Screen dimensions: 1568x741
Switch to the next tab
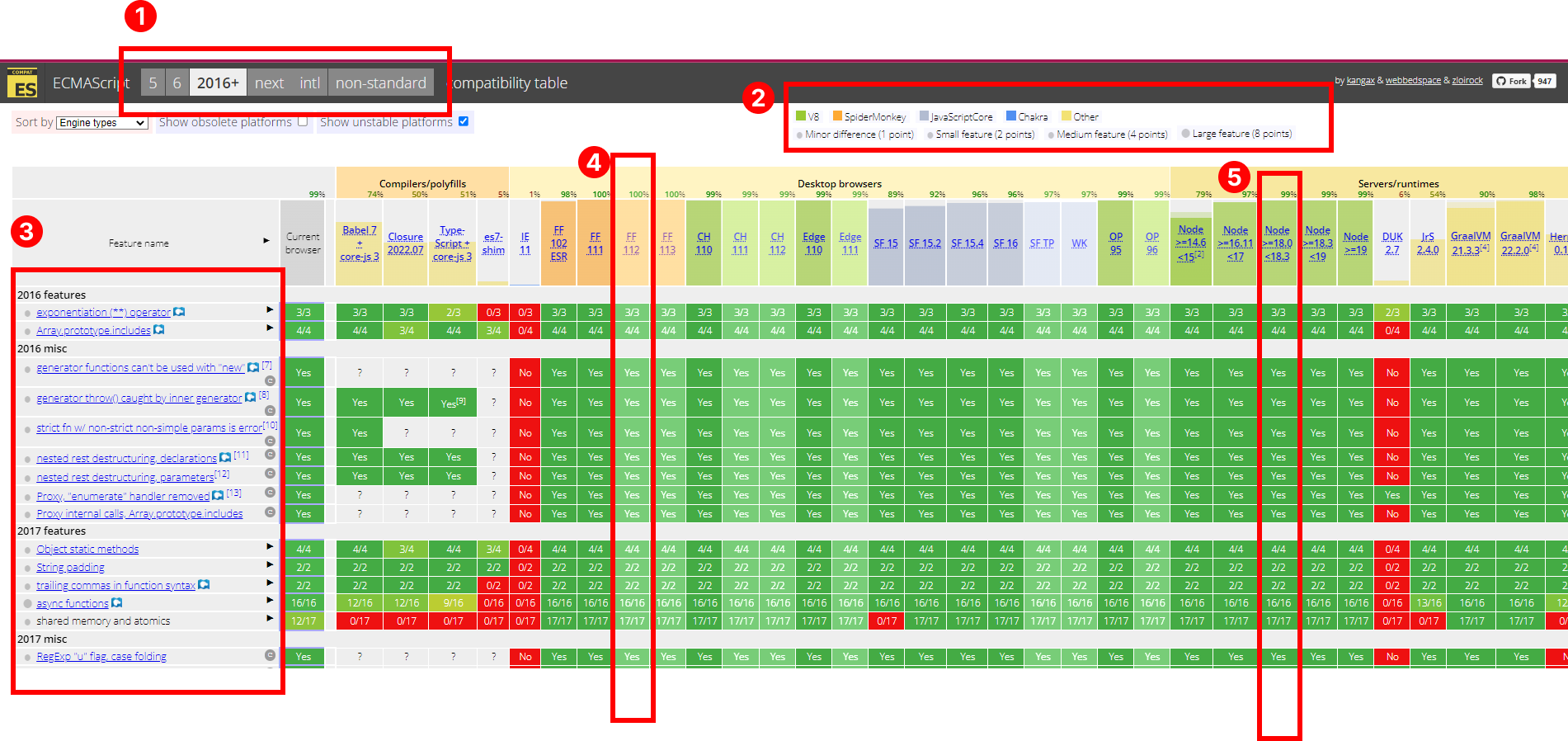pyautogui.click(x=269, y=83)
